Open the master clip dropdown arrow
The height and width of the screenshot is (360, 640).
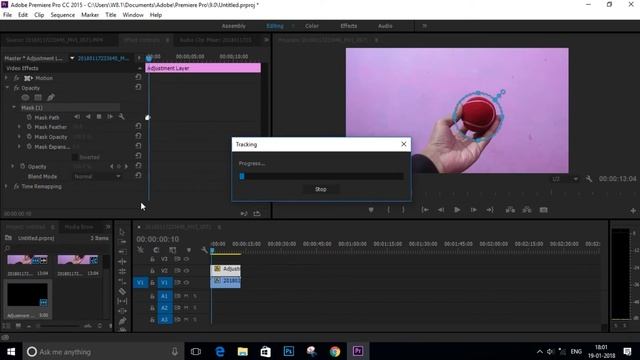tap(72, 58)
